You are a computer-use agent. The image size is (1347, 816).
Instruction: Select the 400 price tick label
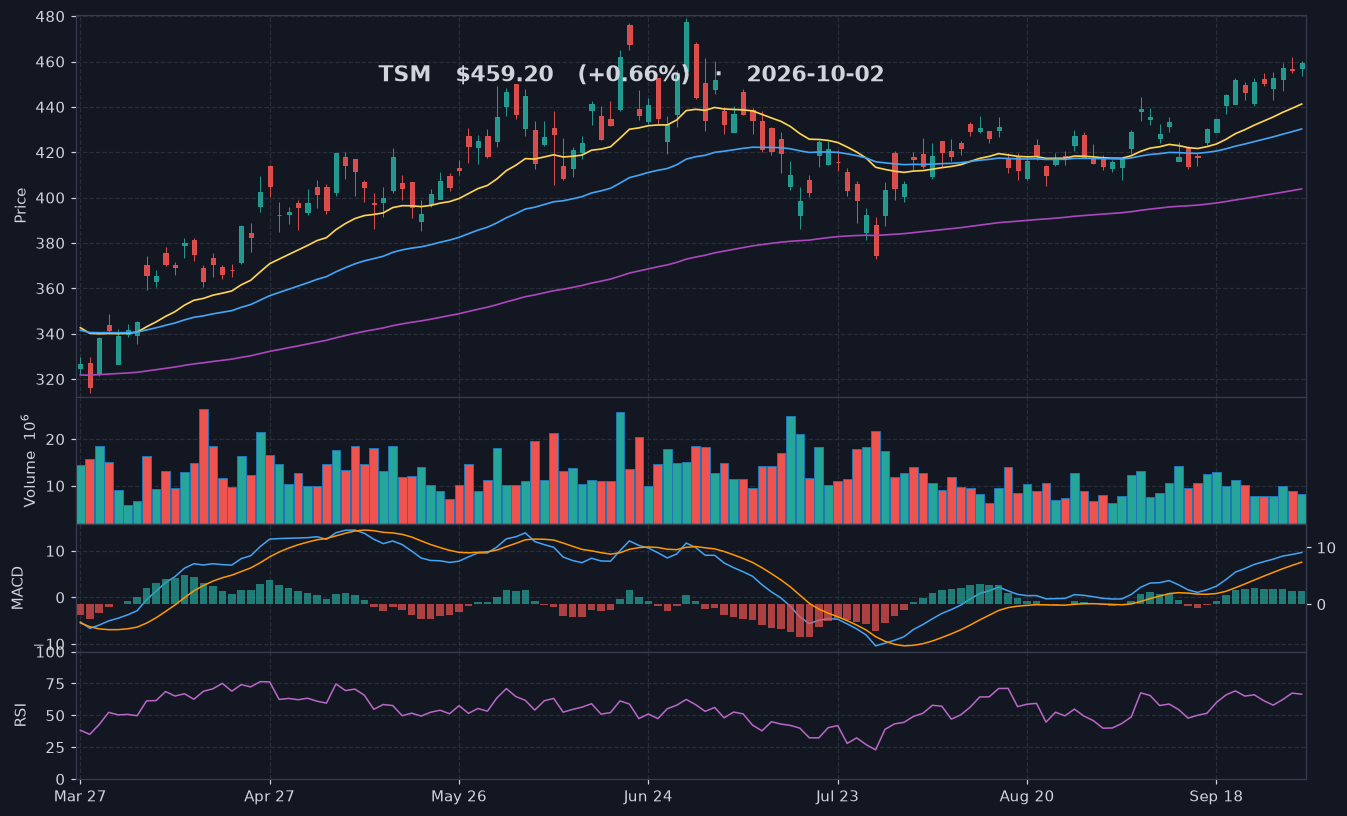click(x=50, y=199)
